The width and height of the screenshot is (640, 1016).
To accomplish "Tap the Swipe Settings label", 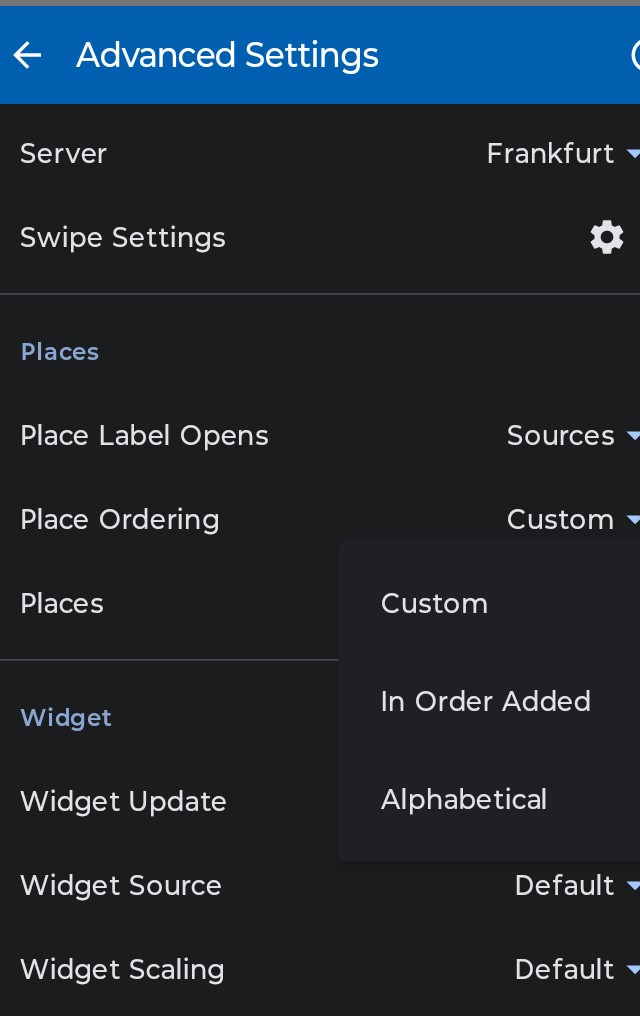I will (x=123, y=238).
